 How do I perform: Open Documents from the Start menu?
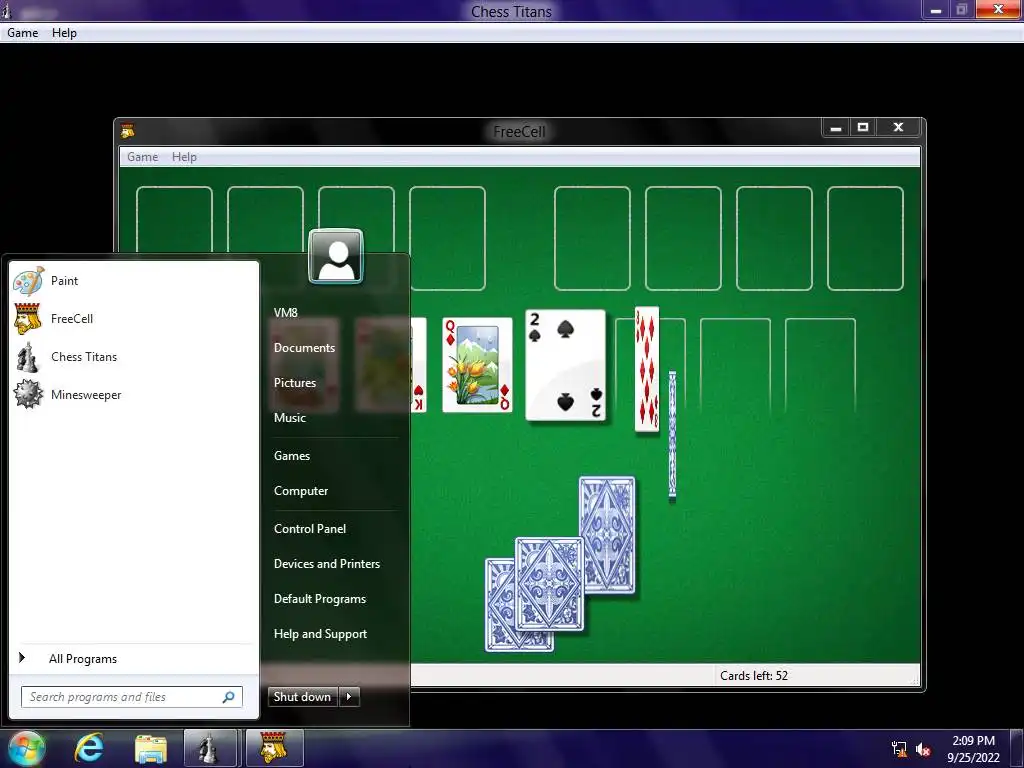(x=304, y=347)
